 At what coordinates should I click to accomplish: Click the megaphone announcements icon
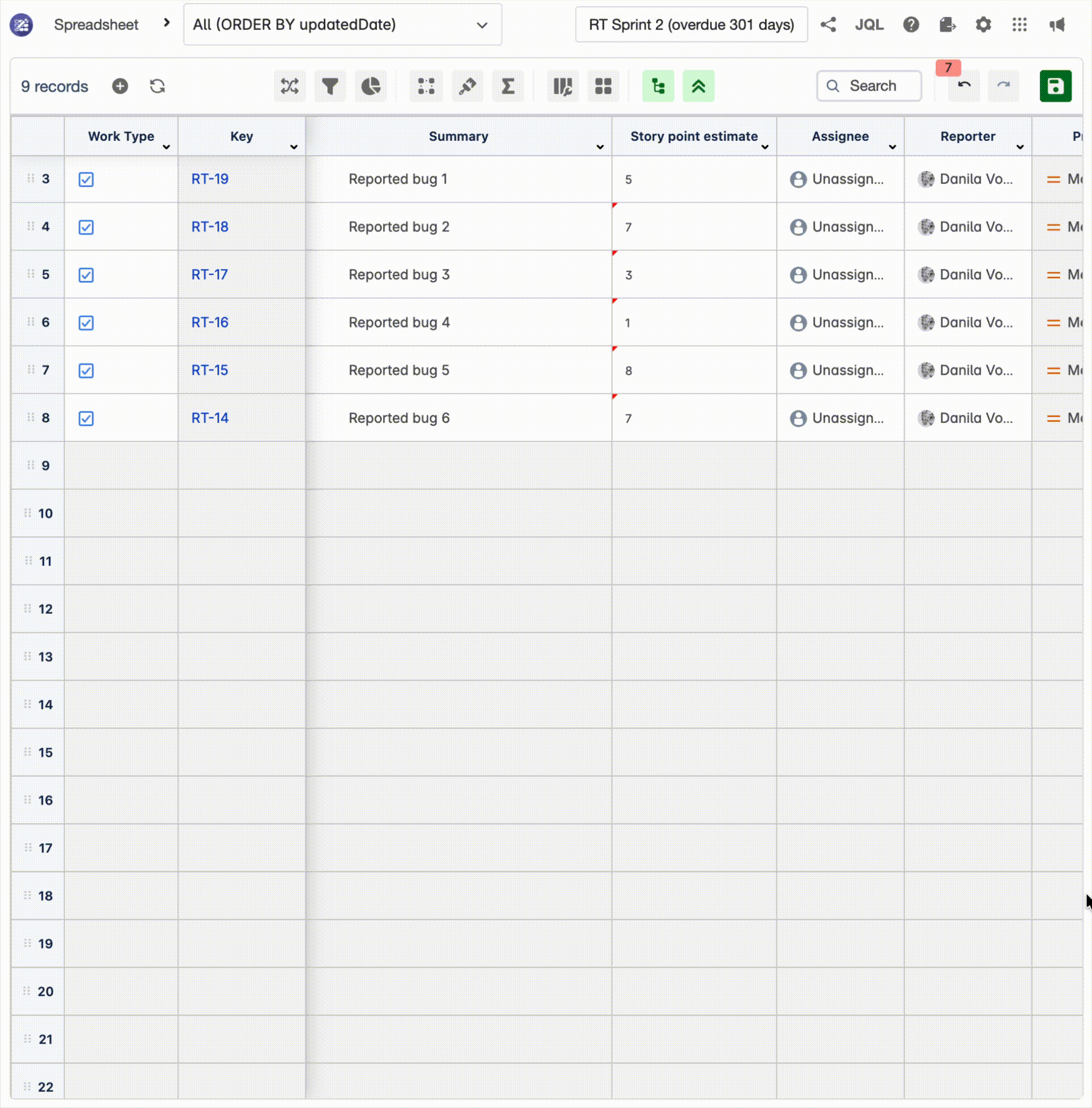[x=1056, y=24]
